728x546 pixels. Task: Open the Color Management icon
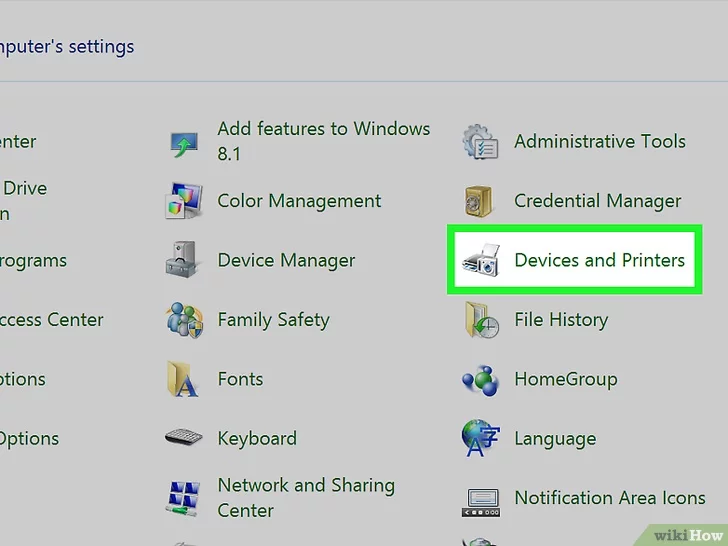[184, 202]
